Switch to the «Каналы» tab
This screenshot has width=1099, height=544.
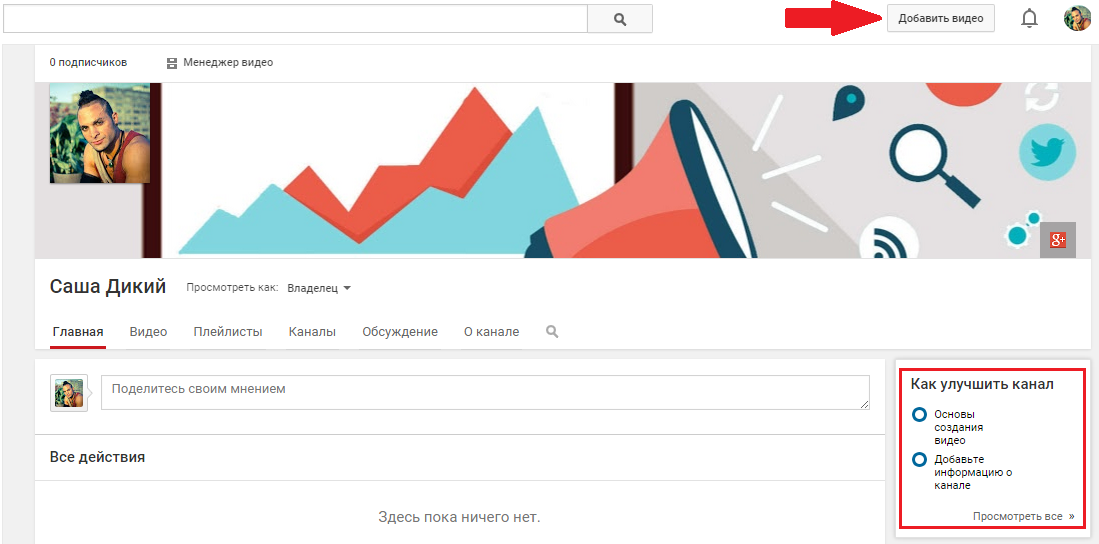312,332
